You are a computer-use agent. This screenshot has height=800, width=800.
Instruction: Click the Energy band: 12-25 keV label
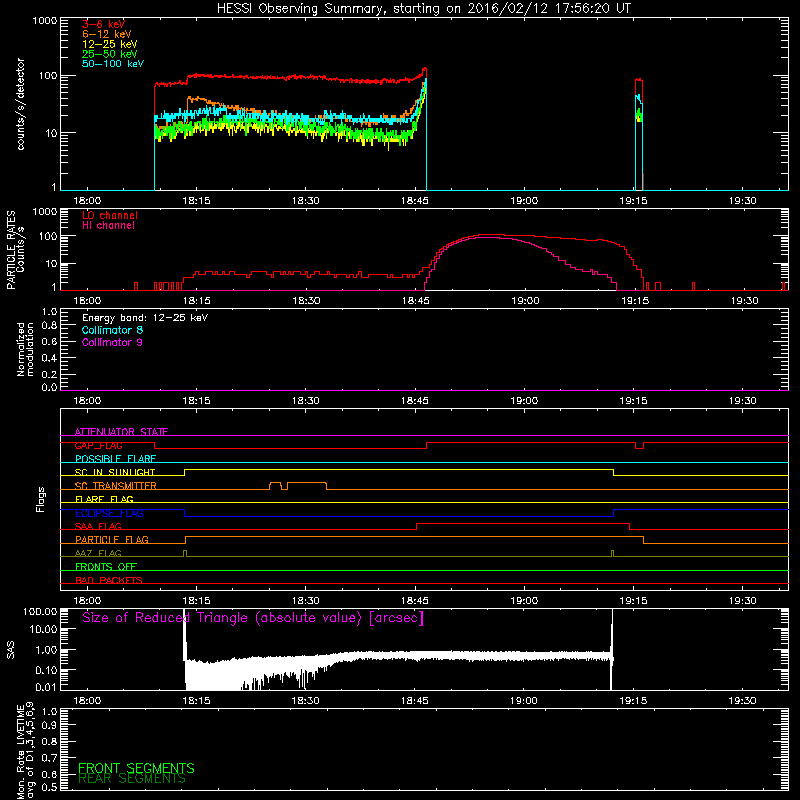point(145,318)
